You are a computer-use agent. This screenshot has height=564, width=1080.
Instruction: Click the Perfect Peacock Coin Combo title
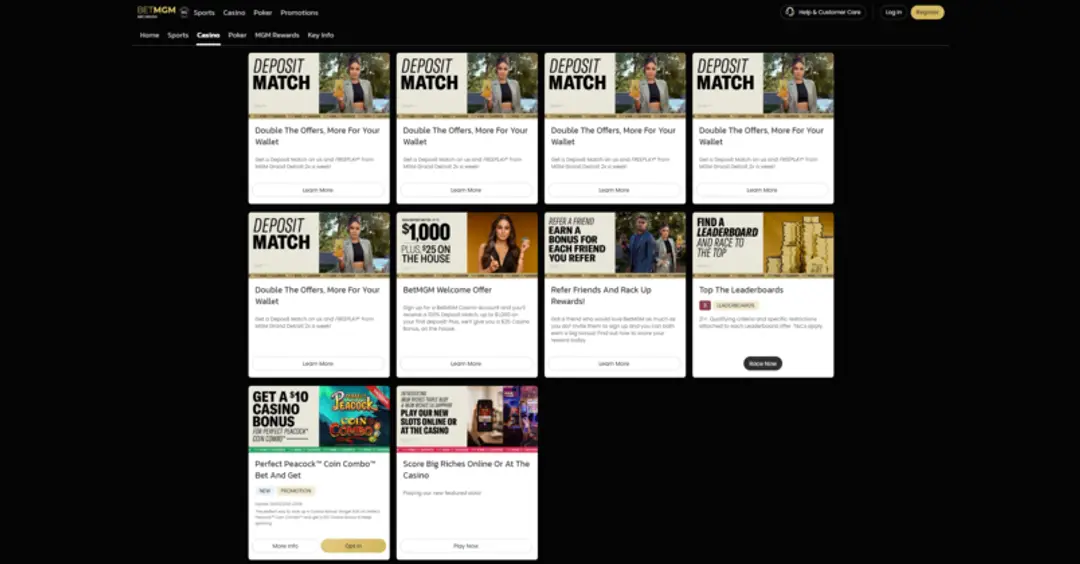(x=315, y=470)
